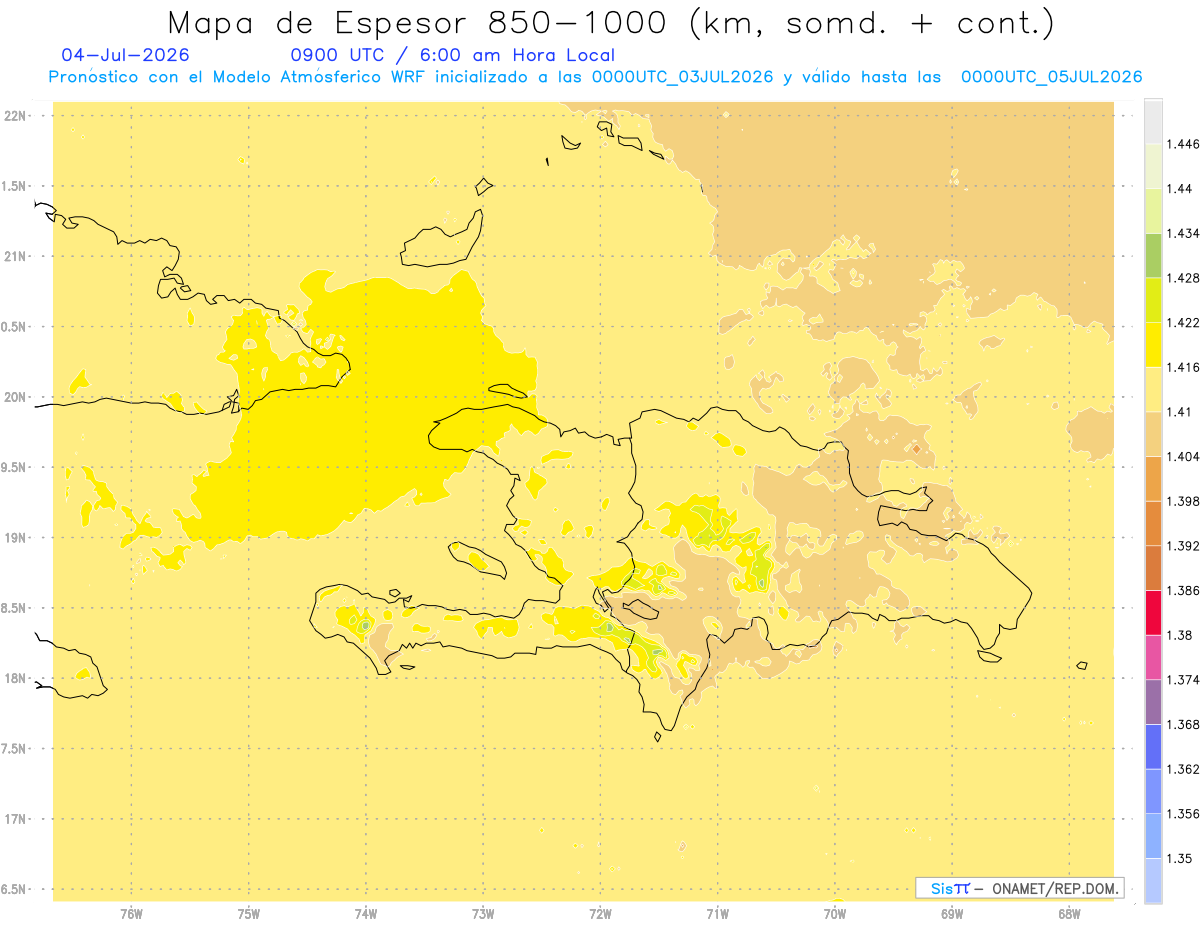Click the "69W" longitude label
Viewport: 1200px width, 927px height.
(952, 913)
